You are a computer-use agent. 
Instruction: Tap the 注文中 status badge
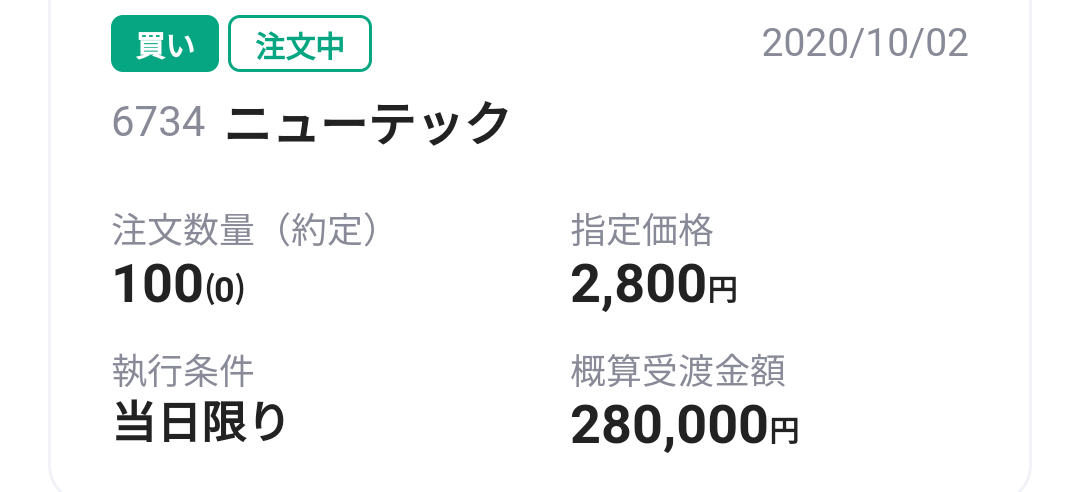[300, 46]
